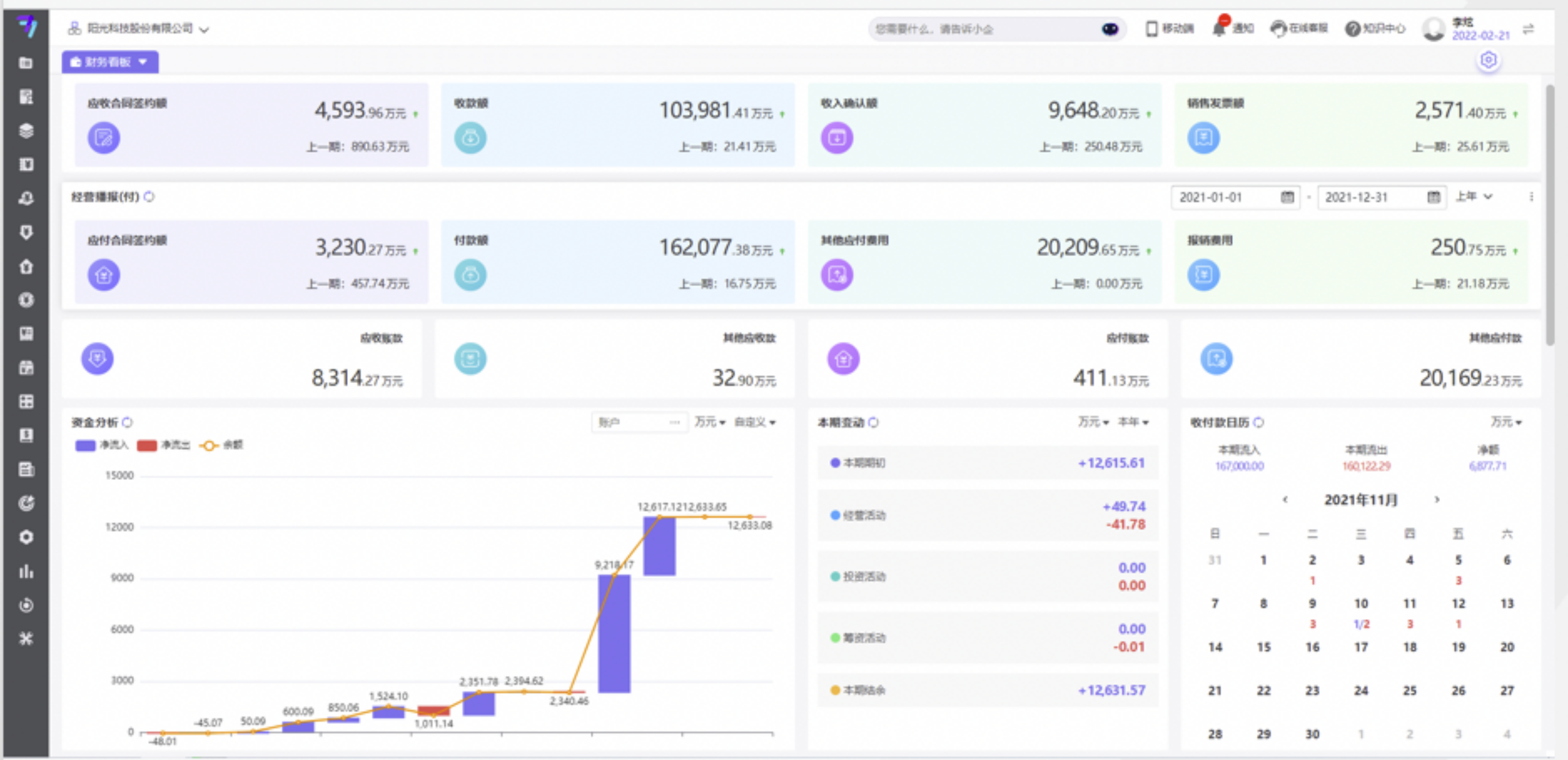Screen dimensions: 1568x760
Task: Open the 本年 dropdown in 本期变动 panel
Action: (1133, 422)
